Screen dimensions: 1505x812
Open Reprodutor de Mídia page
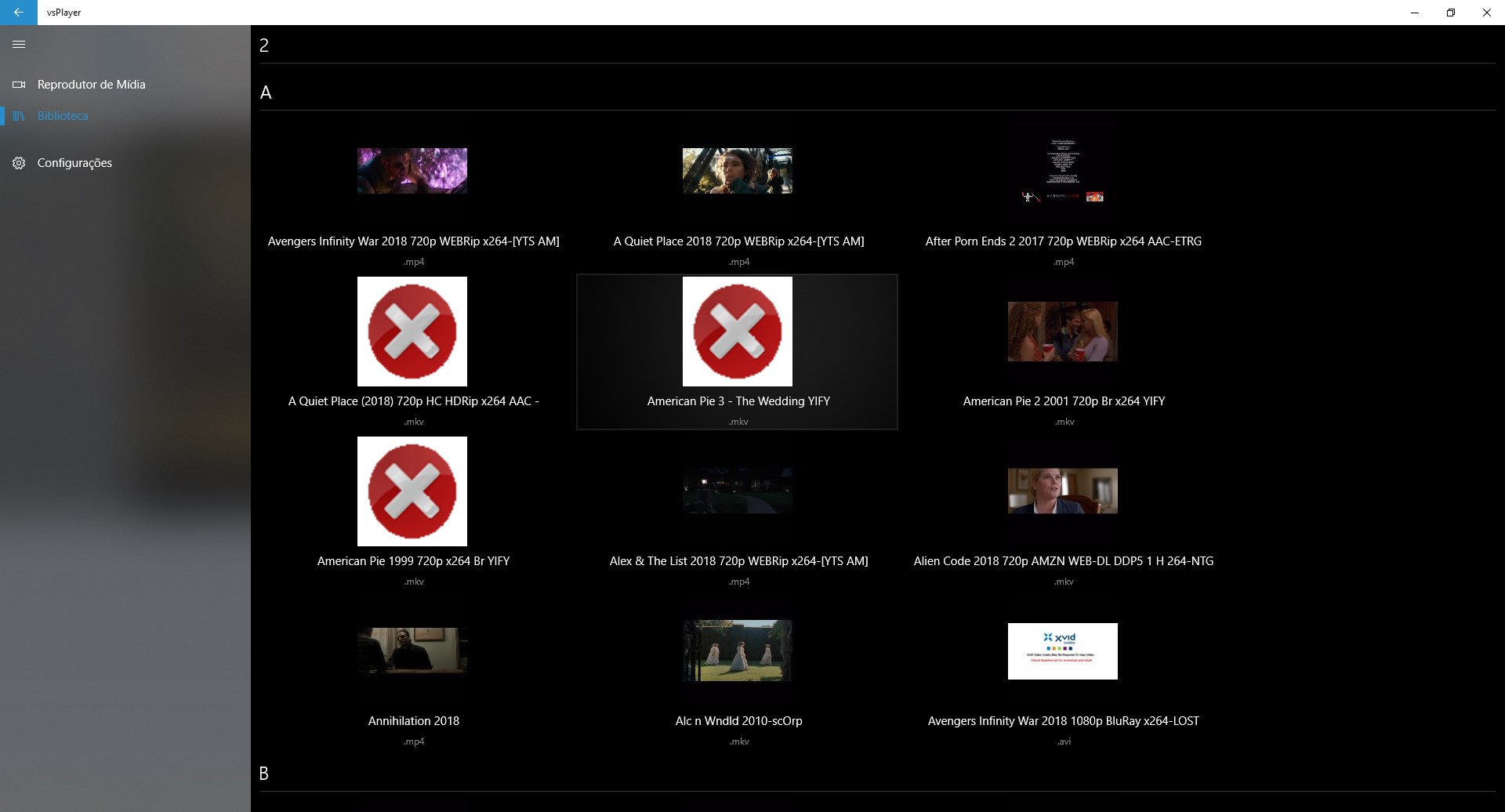pyautogui.click(x=92, y=85)
